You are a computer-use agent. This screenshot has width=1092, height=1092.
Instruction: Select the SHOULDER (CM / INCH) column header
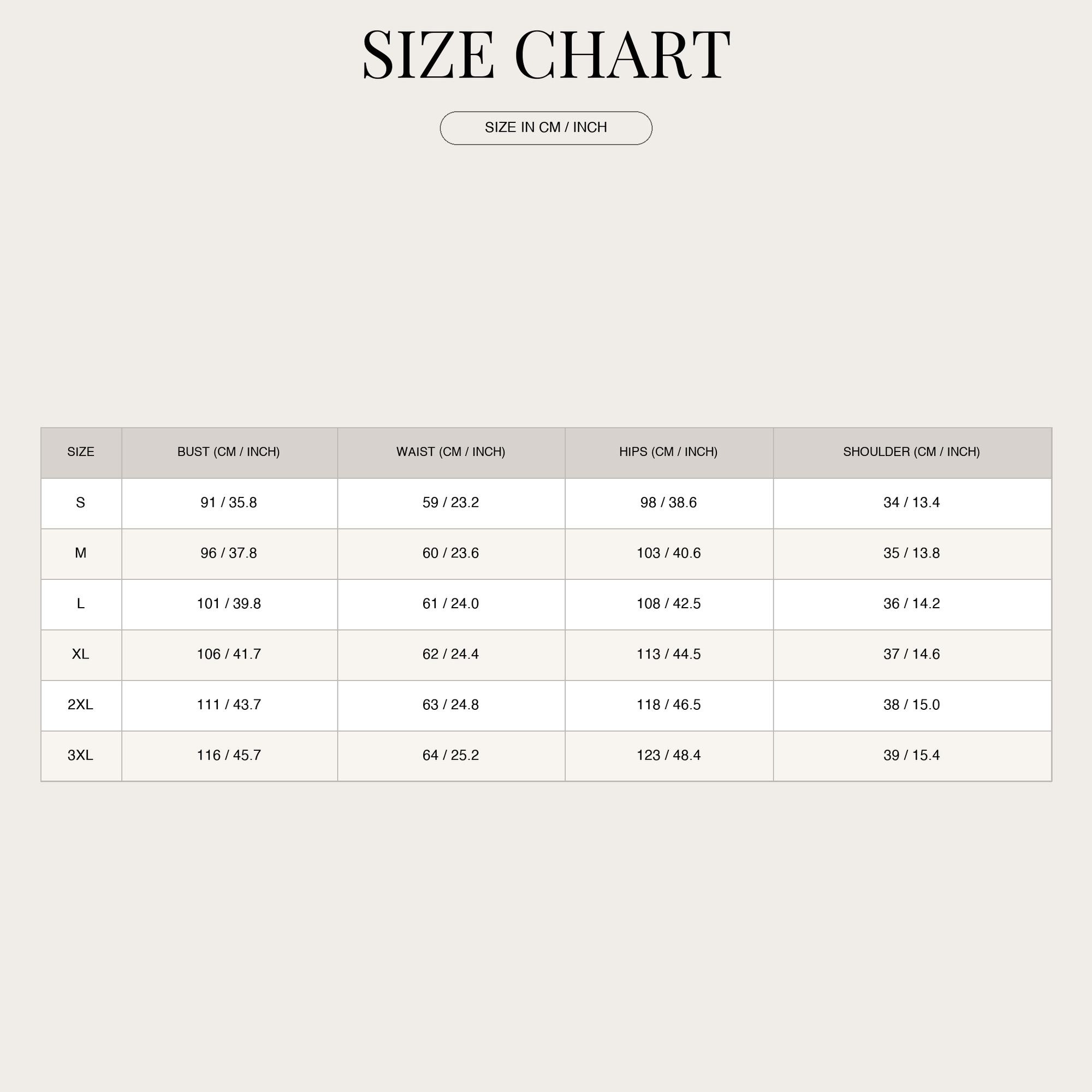coord(912,452)
